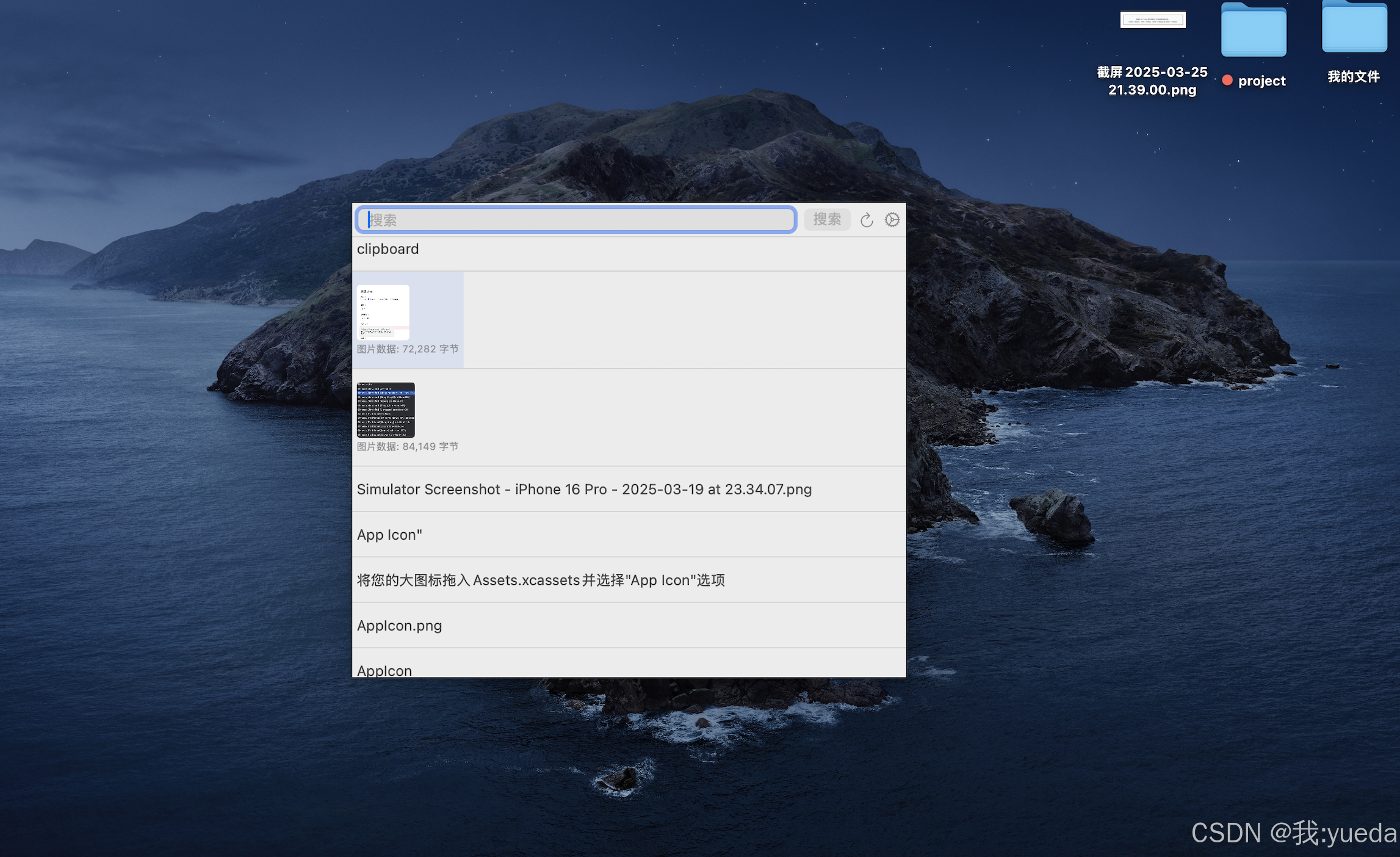Select the desktop screenshot PNG file thumbnail
Screen dimensions: 1400x857
[x=1152, y=20]
